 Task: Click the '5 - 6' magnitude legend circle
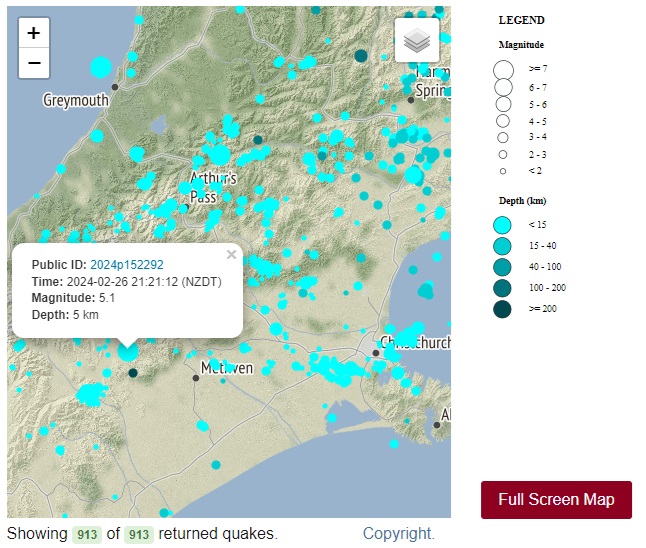503,104
